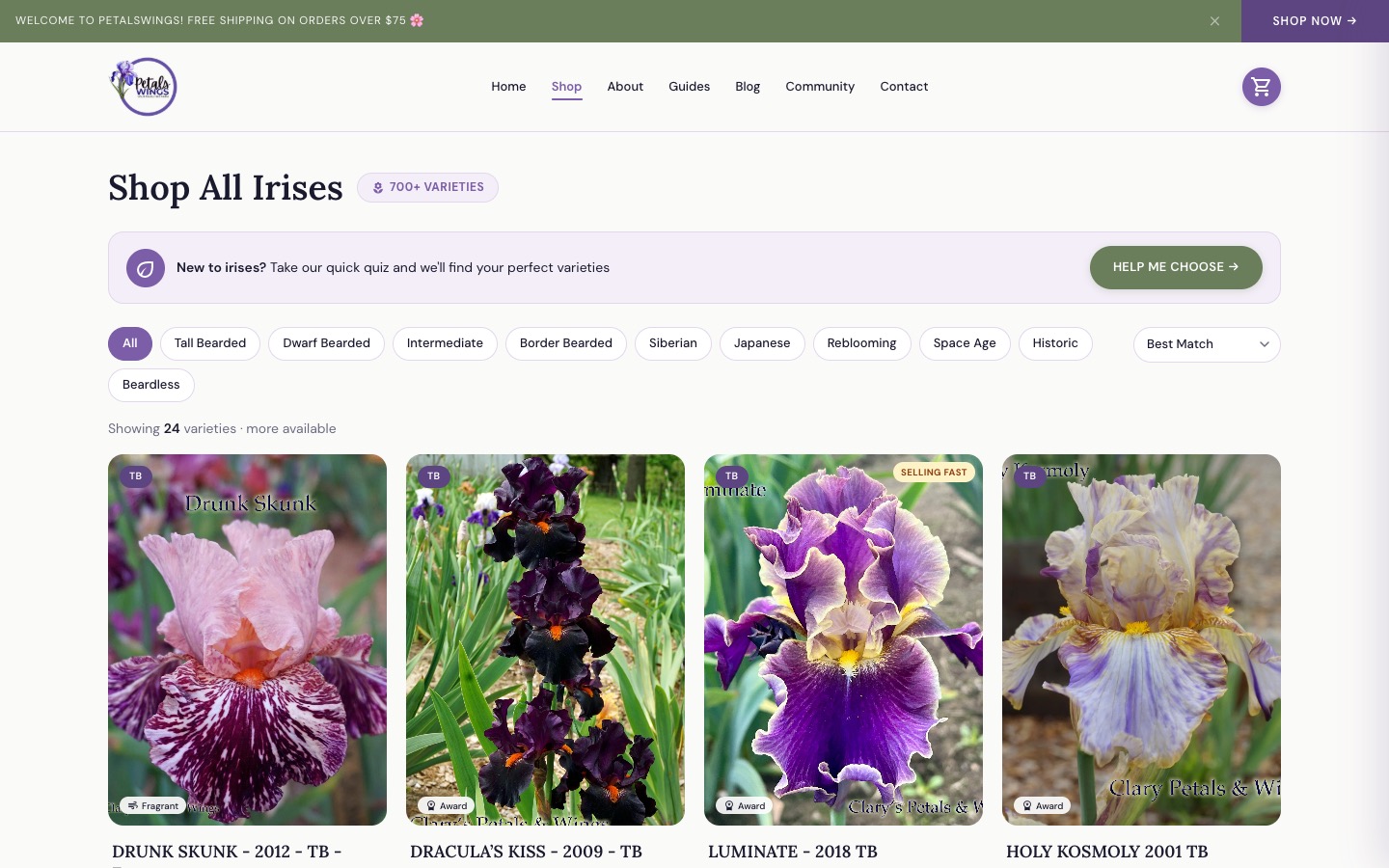The width and height of the screenshot is (1389, 868).
Task: Open the Community menu item
Action: 820,86
